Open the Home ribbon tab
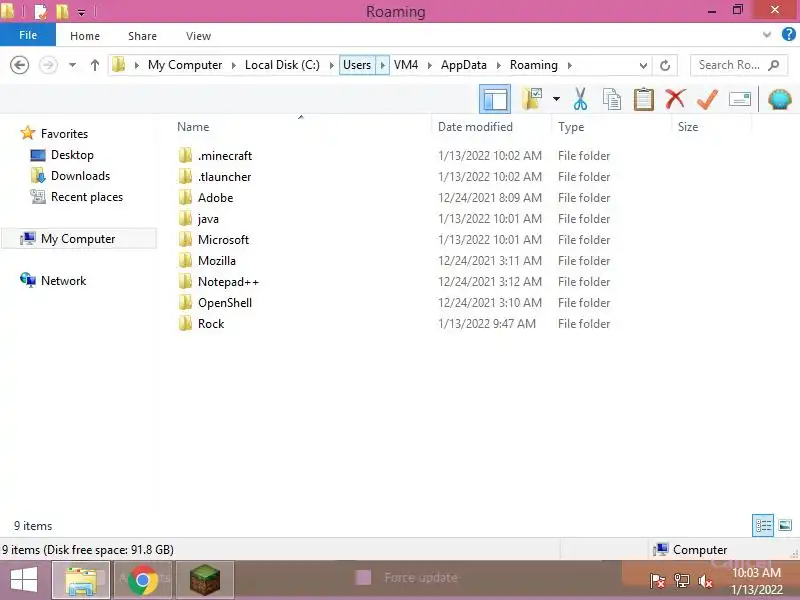The image size is (800, 600). pos(85,36)
